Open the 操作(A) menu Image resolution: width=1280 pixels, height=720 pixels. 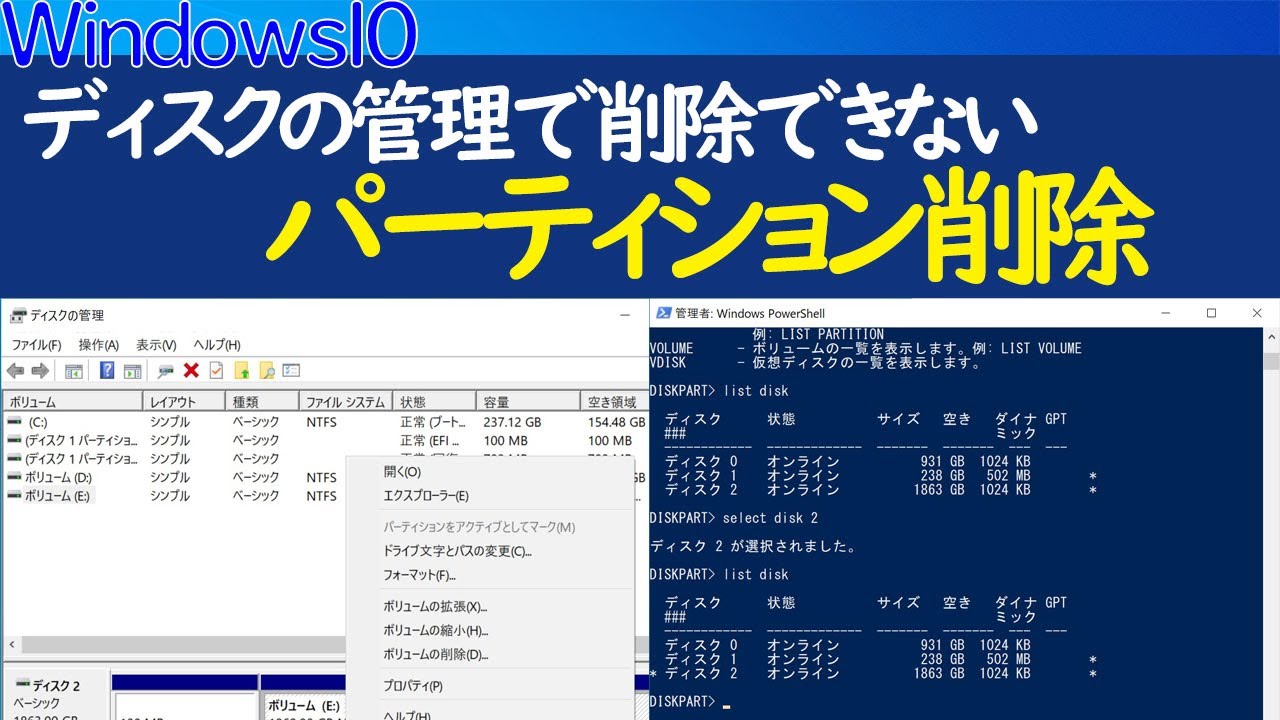tap(99, 345)
